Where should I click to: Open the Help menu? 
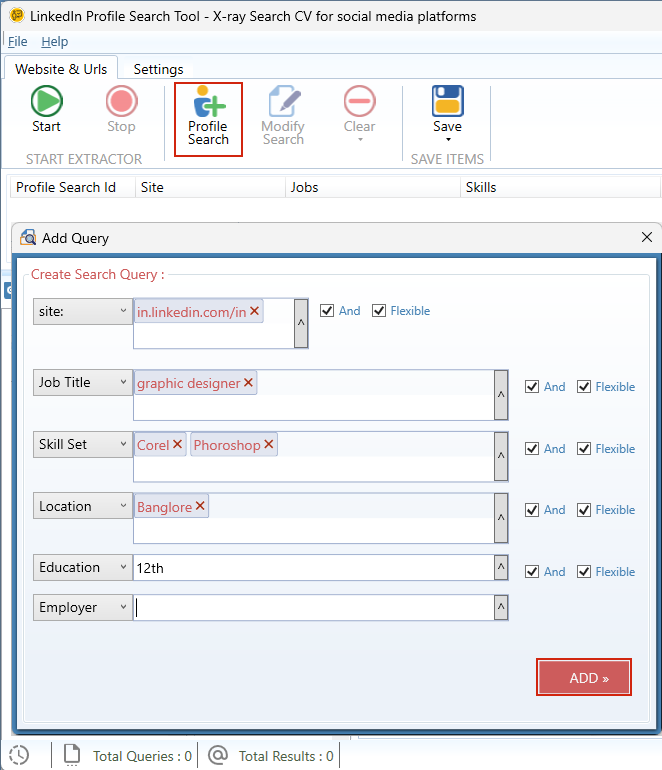[x=55, y=42]
